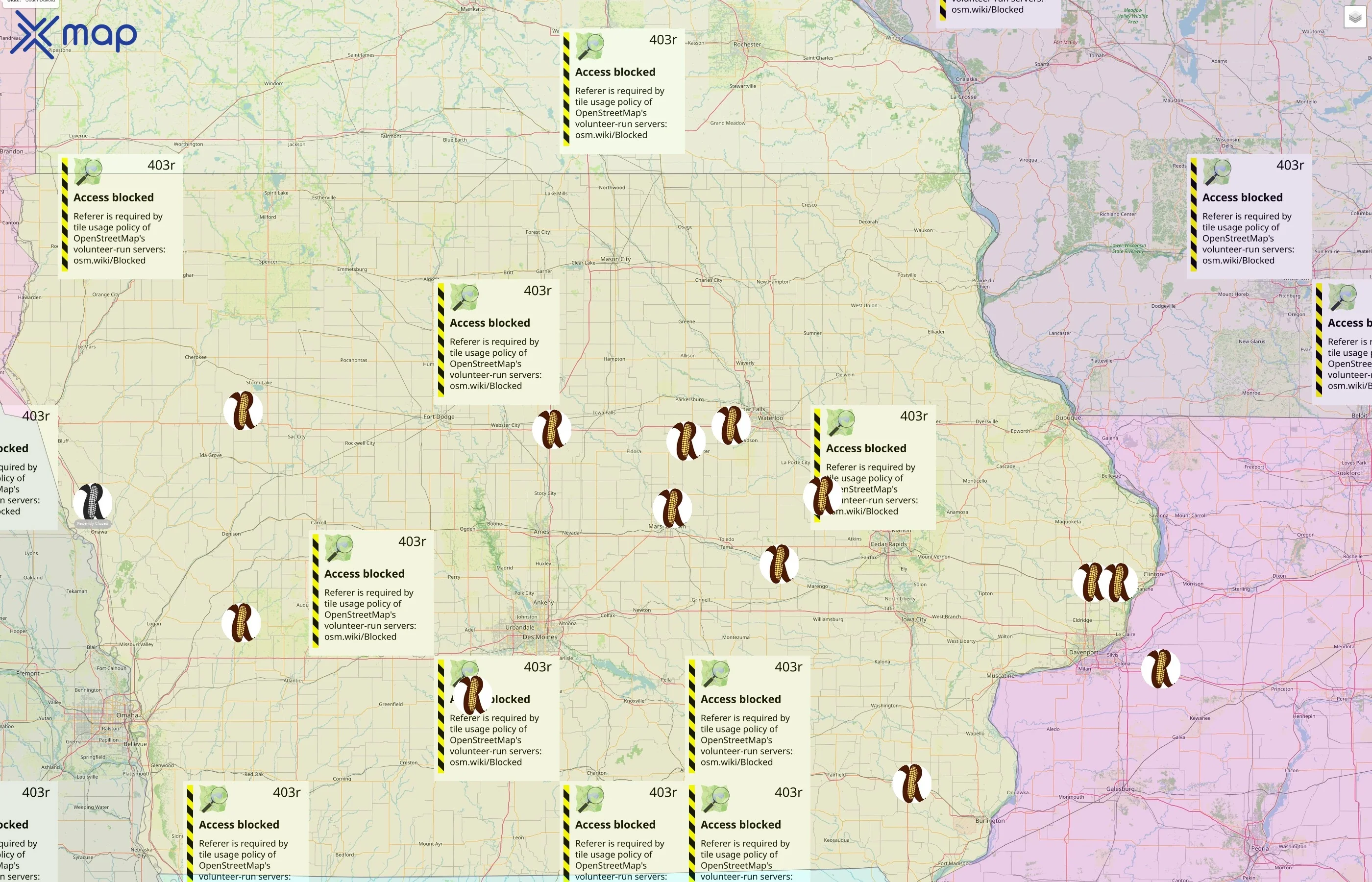Select the corn marker east of Colona
This screenshot has height=882, width=1372.
coord(1161,668)
